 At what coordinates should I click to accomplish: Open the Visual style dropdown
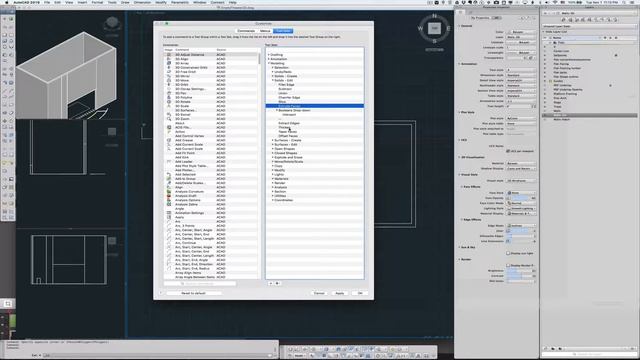pyautogui.click(x=521, y=180)
